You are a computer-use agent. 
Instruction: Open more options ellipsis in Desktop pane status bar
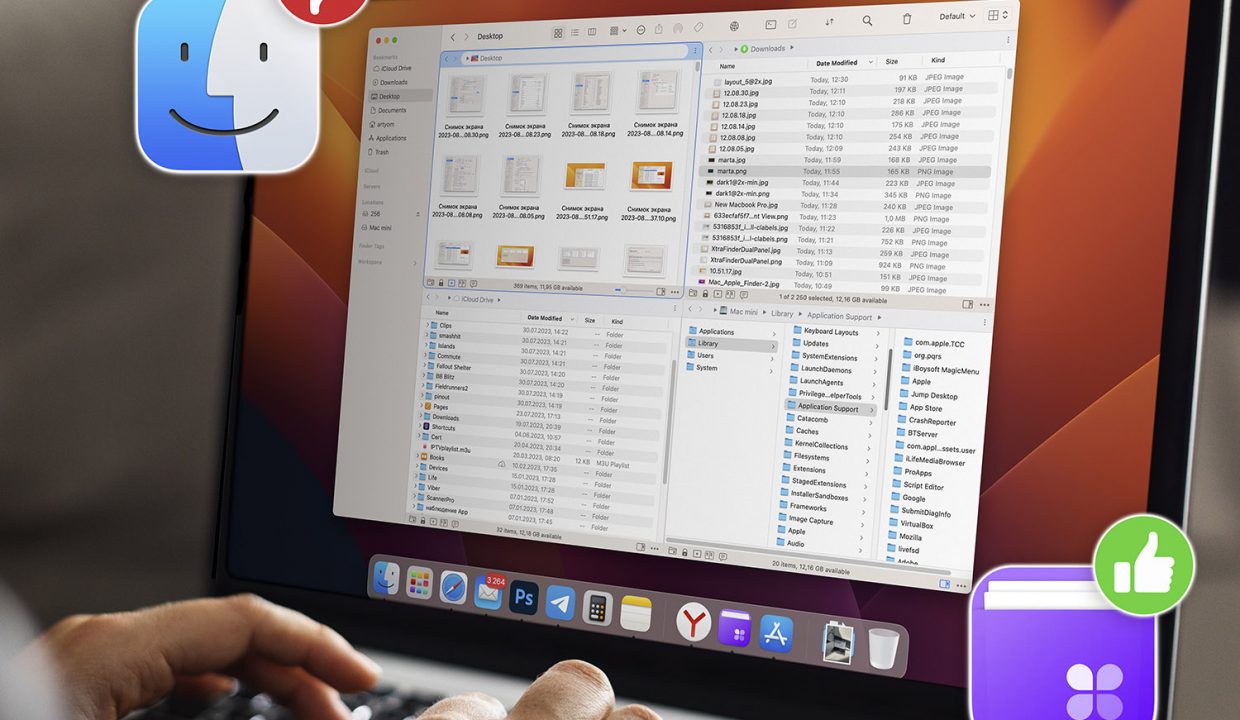pos(675,292)
